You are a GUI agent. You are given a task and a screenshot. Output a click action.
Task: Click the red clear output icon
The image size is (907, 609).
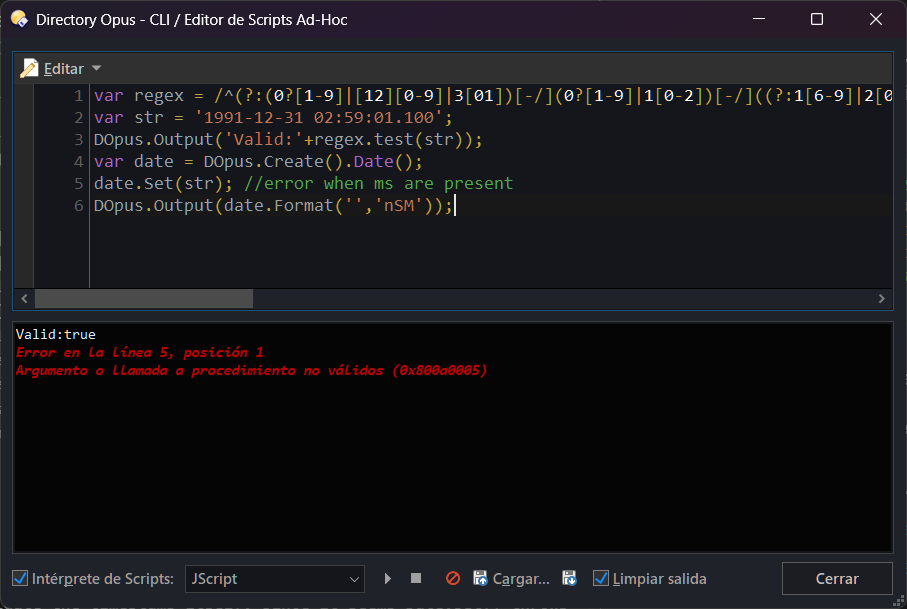click(453, 578)
